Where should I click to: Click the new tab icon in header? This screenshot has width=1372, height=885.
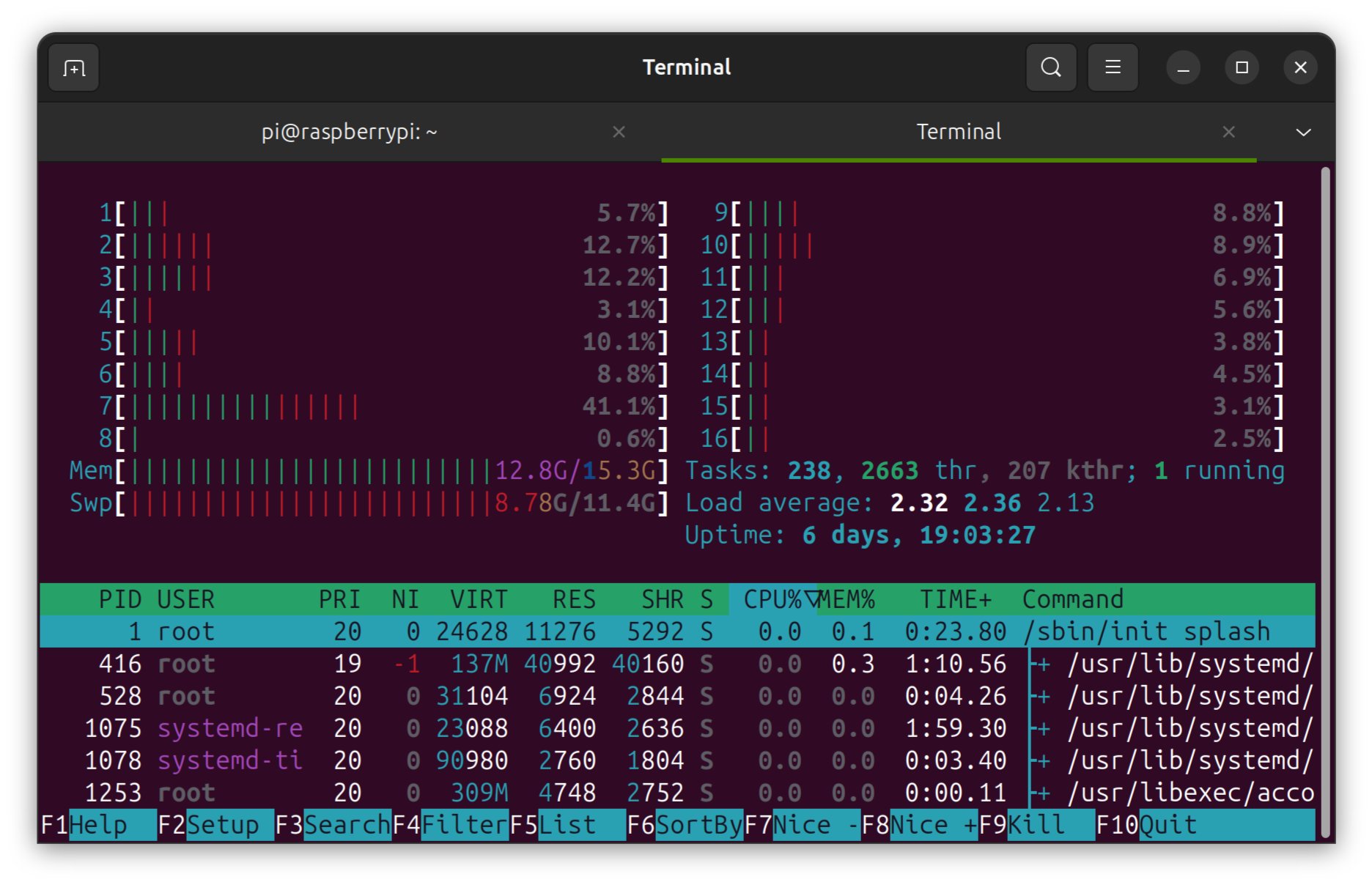(x=73, y=68)
